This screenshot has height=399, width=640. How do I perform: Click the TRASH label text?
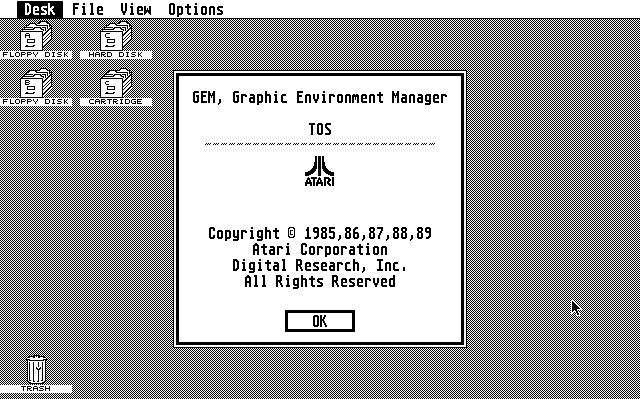point(36,389)
